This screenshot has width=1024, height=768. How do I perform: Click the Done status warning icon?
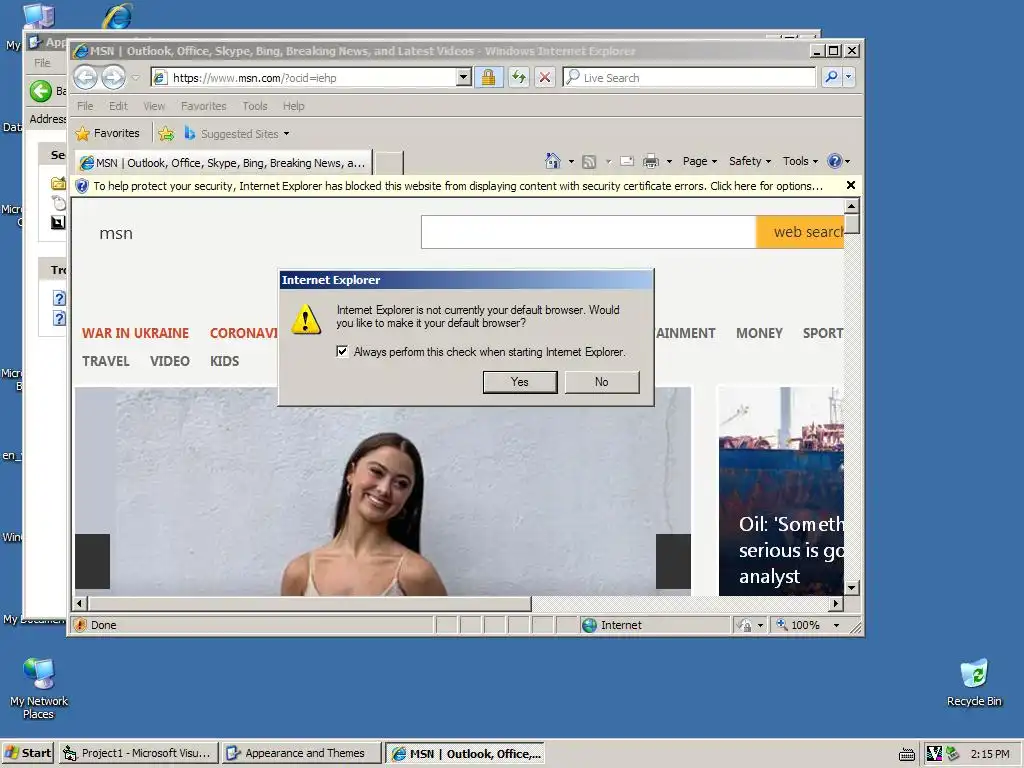[80, 625]
